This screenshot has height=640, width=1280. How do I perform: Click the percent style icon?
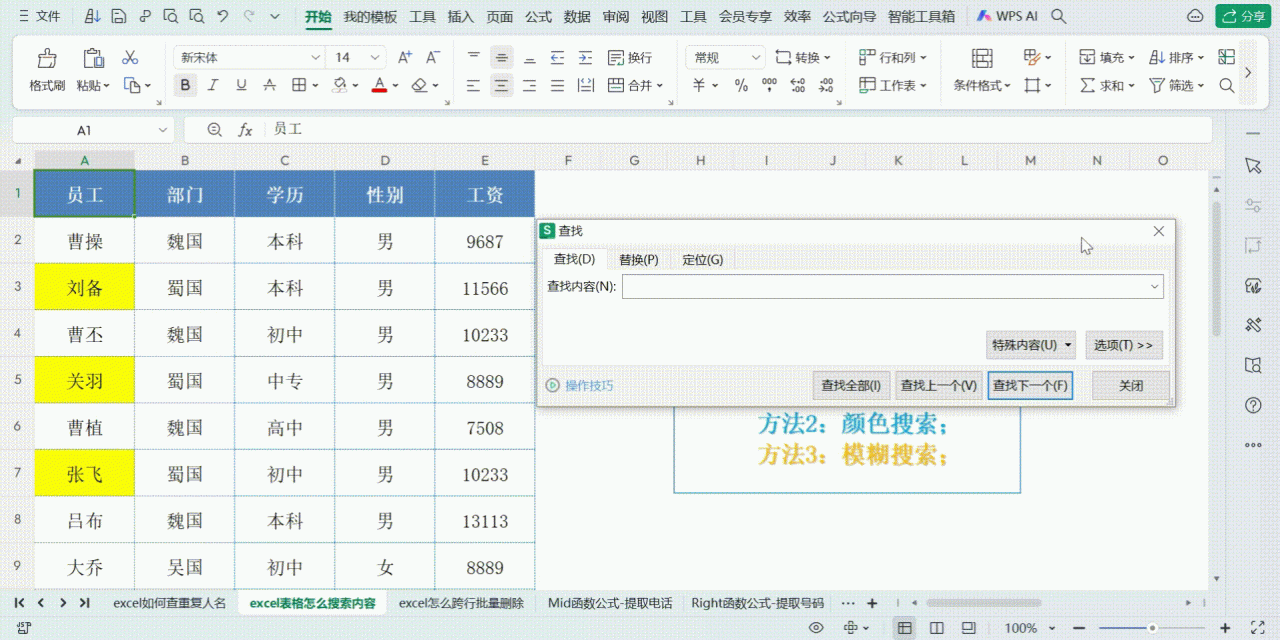tap(741, 86)
